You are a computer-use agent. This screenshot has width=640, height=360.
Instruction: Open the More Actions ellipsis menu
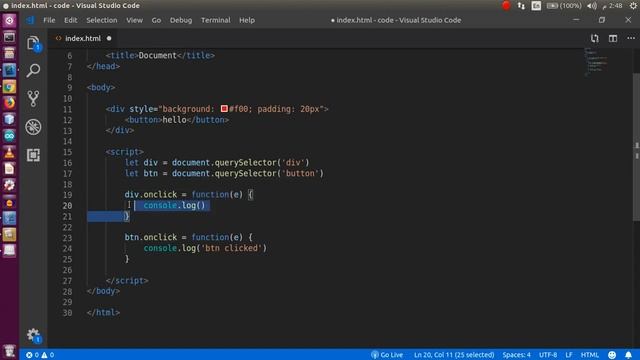click(631, 38)
